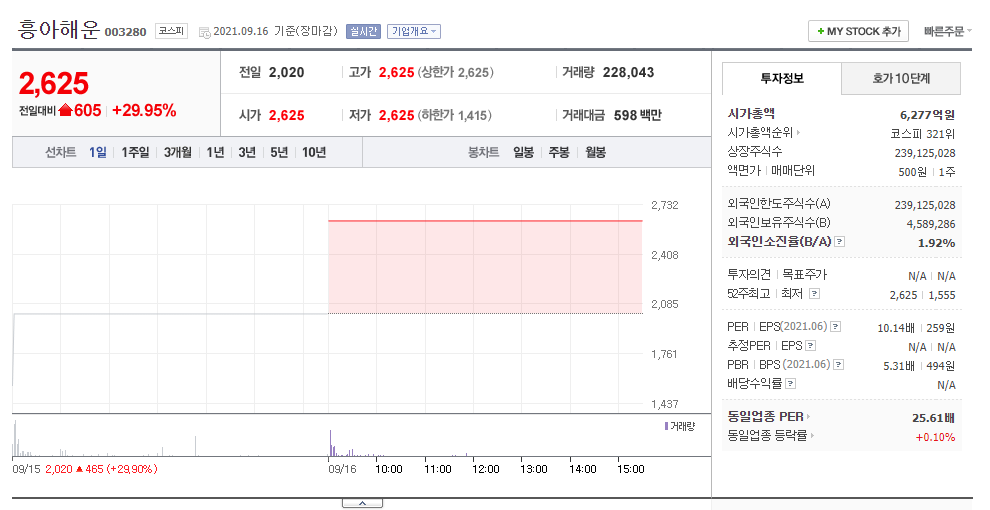The height and width of the screenshot is (510, 990).
Task: Click the MY STOCK 추가 button
Action: point(858,31)
